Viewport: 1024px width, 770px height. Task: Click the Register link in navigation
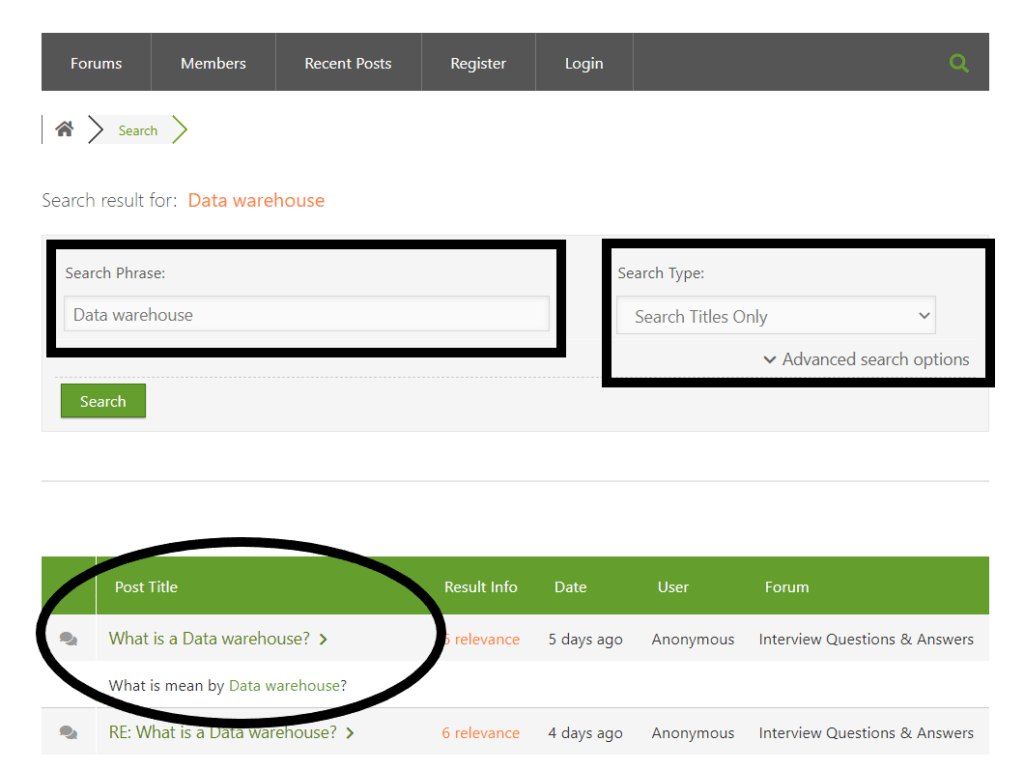[x=478, y=62]
